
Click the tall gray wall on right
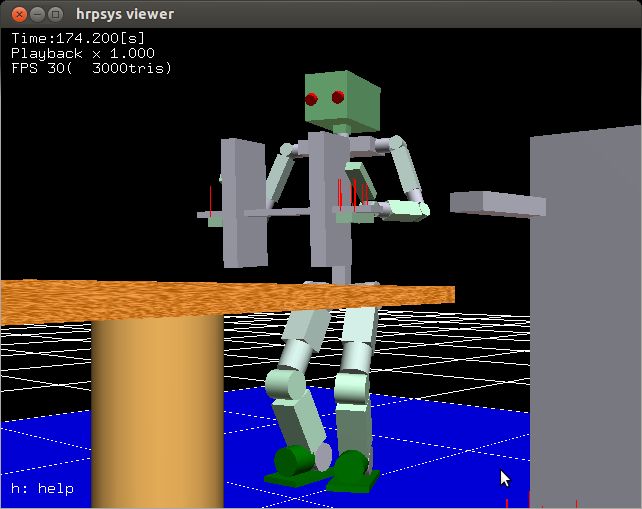[x=587, y=320]
